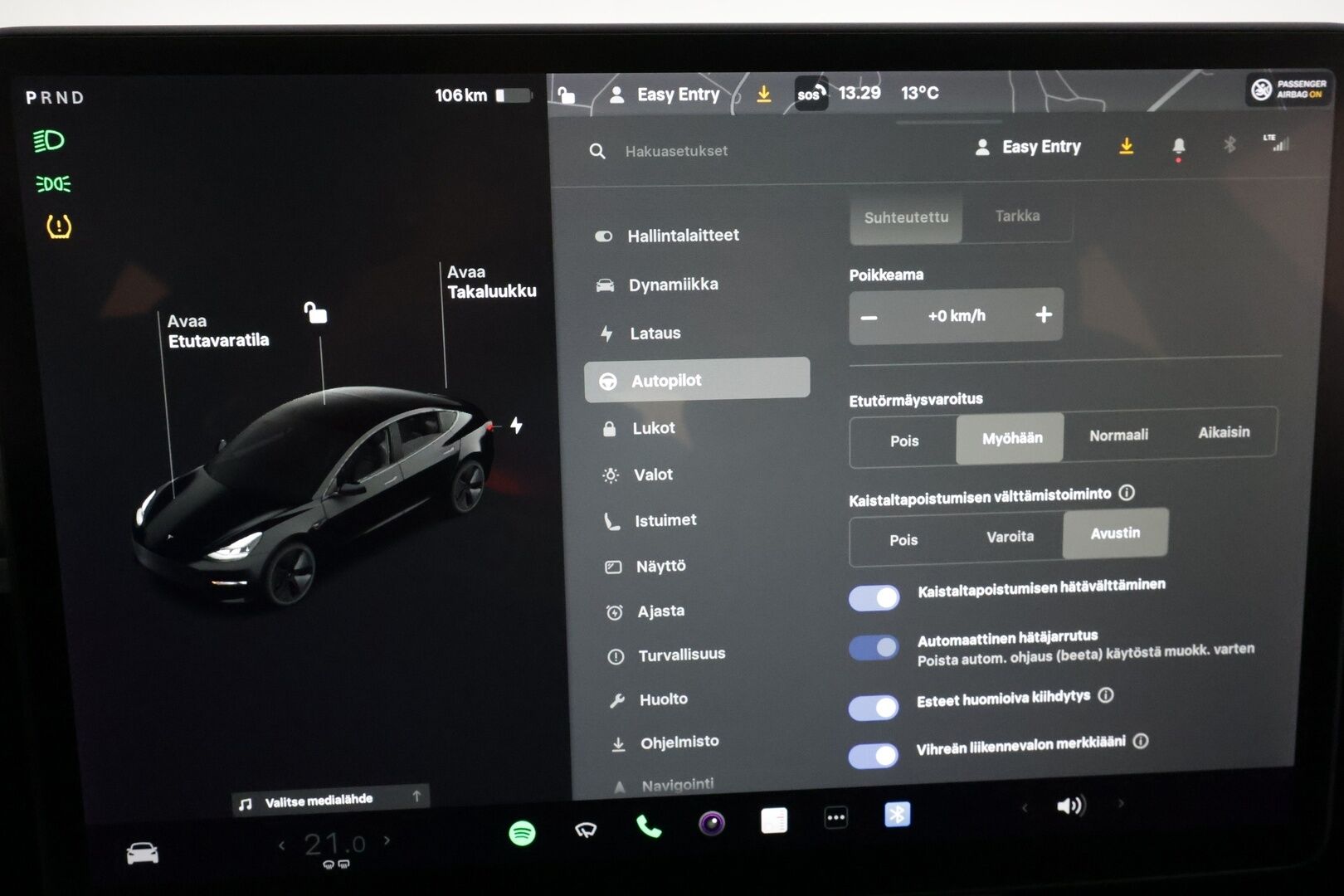Toggle Kaistaltapoistumisen hätävälttäminen switch
Screen dimensions: 1344x896
point(874,598)
